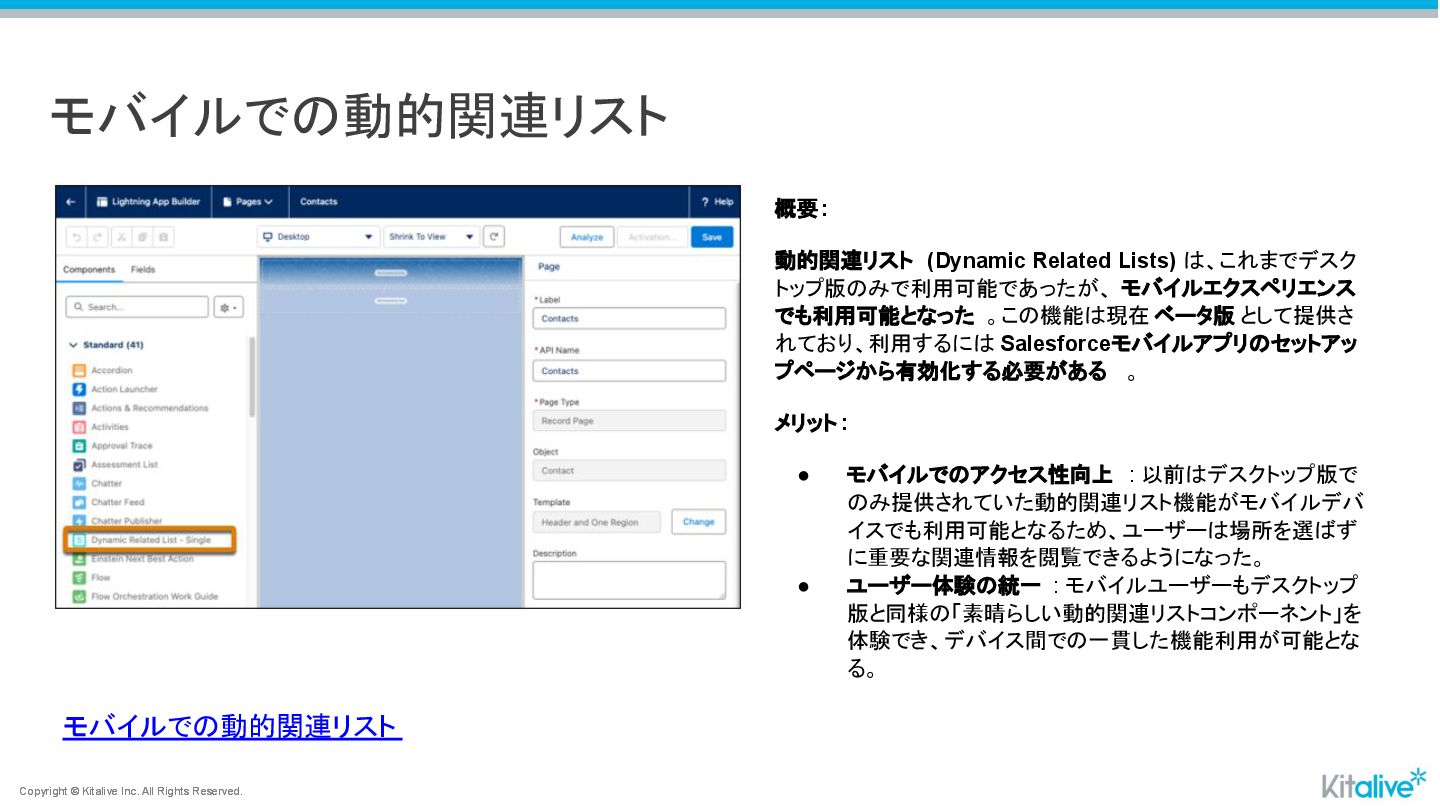This screenshot has width=1440, height=810.
Task: Click the Activation button
Action: [x=653, y=237]
